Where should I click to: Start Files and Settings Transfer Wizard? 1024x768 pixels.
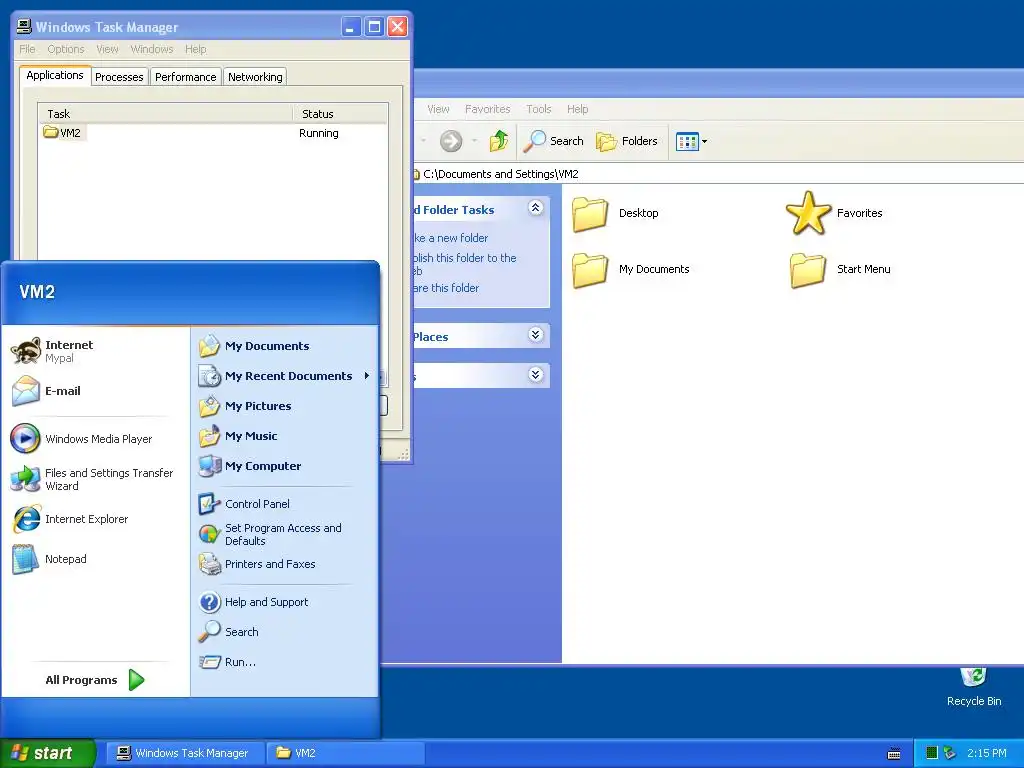pos(95,479)
